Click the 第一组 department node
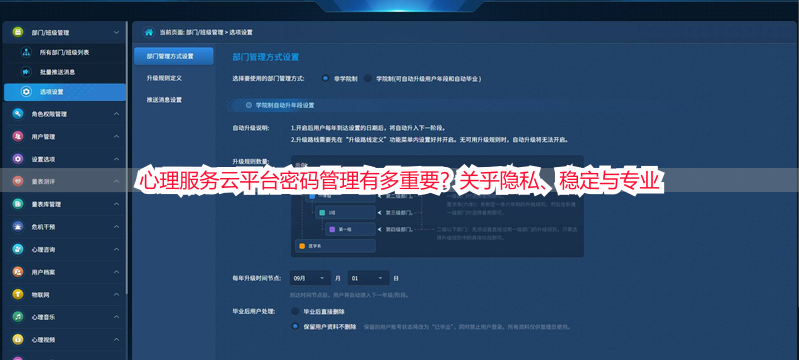Viewport: 799px width, 360px height. pos(350,229)
